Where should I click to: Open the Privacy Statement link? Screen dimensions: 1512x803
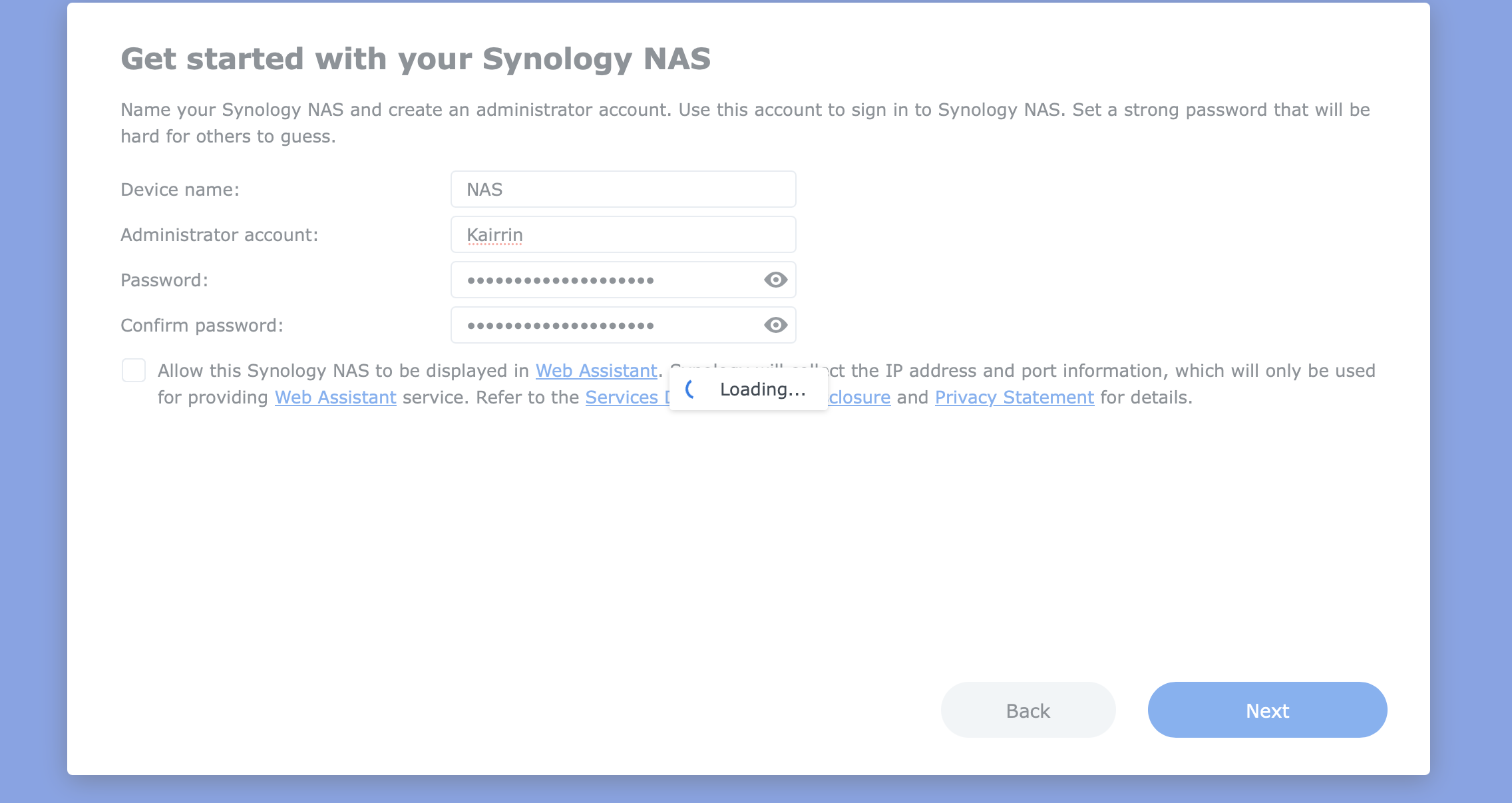click(x=1014, y=398)
